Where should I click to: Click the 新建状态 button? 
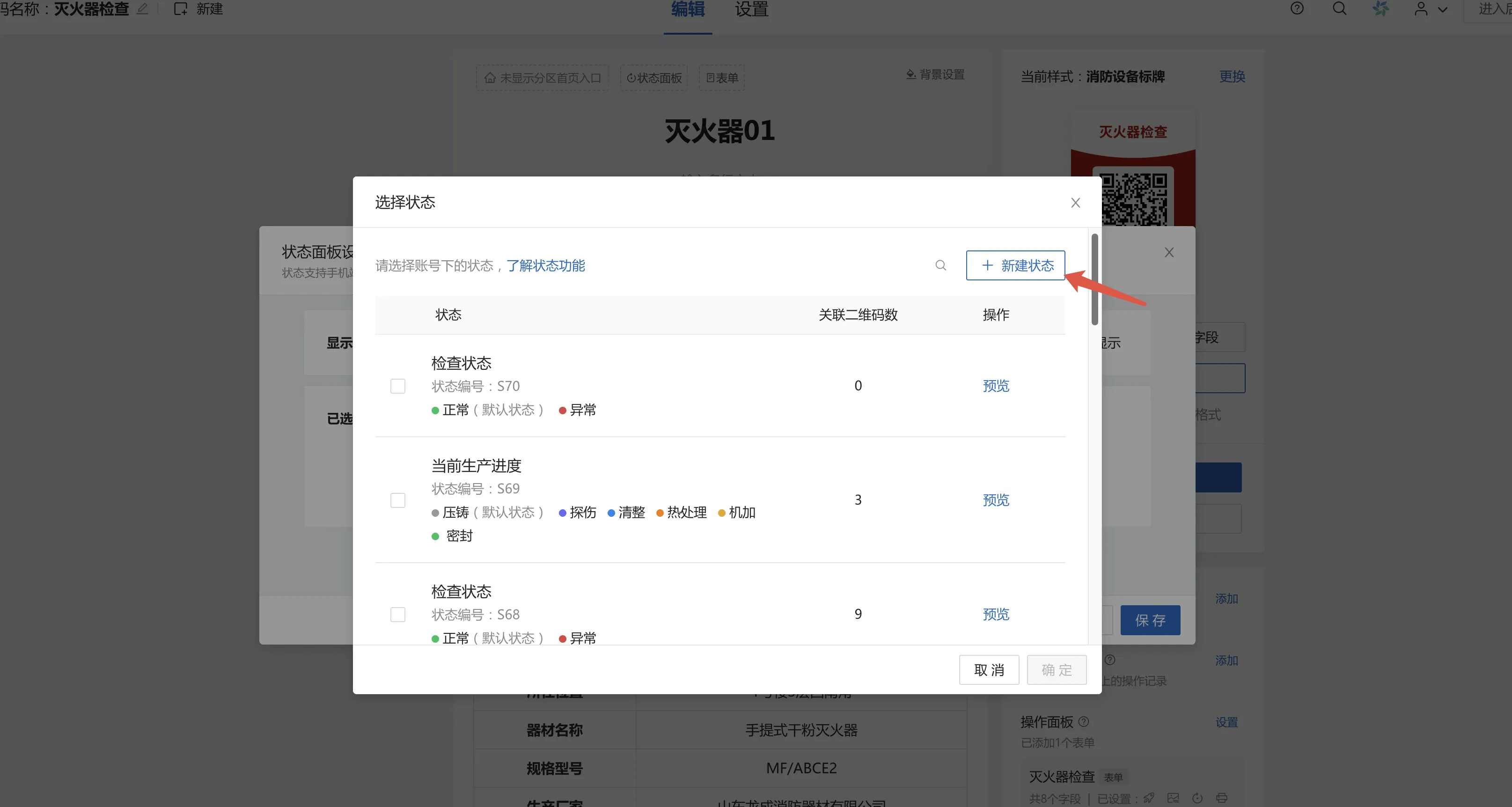[1015, 265]
